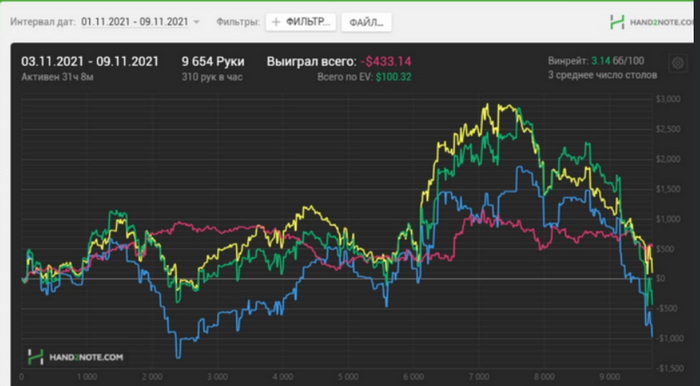Add a filter with the ФИЛЬТР button
The height and width of the screenshot is (386, 700).
pyautogui.click(x=301, y=22)
